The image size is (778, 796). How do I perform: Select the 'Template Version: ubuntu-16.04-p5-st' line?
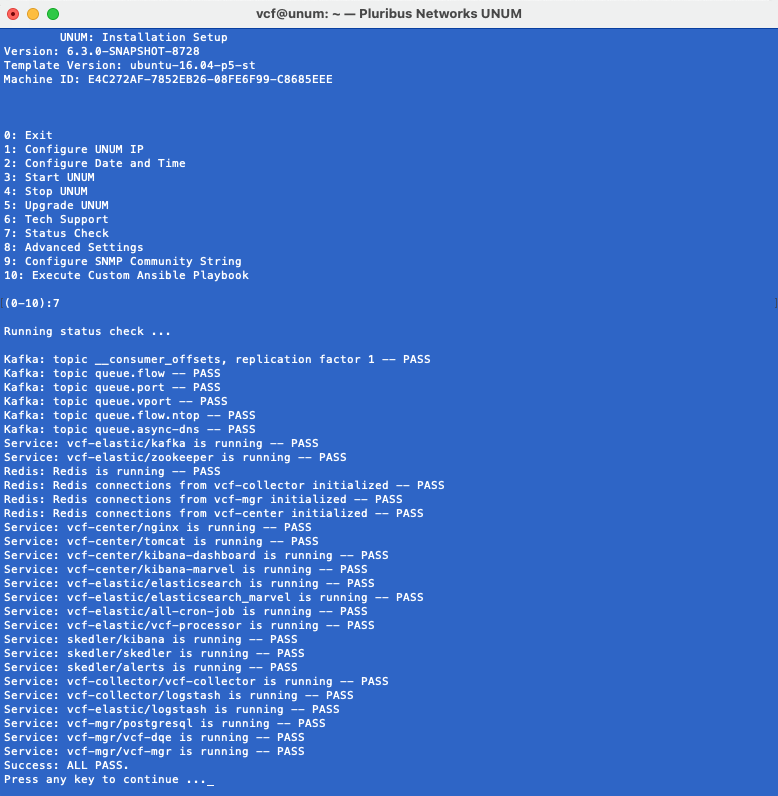tap(129, 65)
